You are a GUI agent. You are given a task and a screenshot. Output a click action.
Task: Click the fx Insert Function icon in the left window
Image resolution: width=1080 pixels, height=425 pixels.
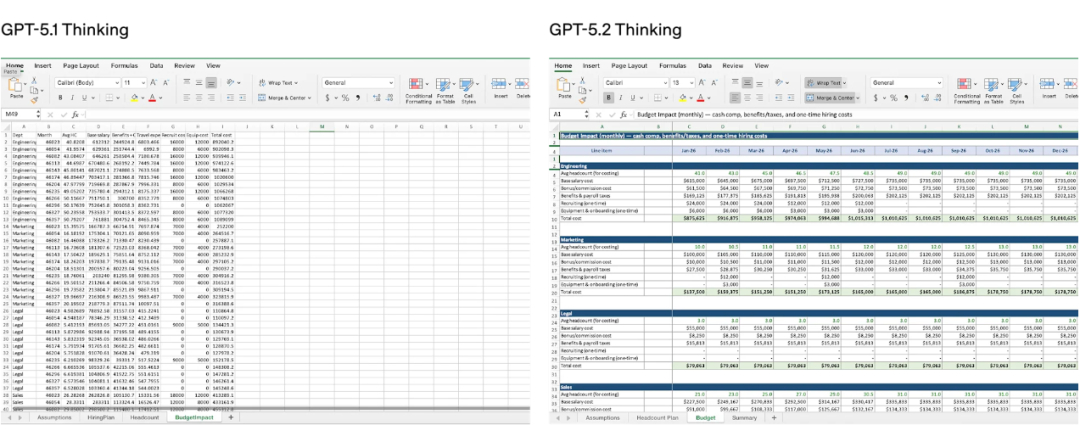click(x=76, y=114)
